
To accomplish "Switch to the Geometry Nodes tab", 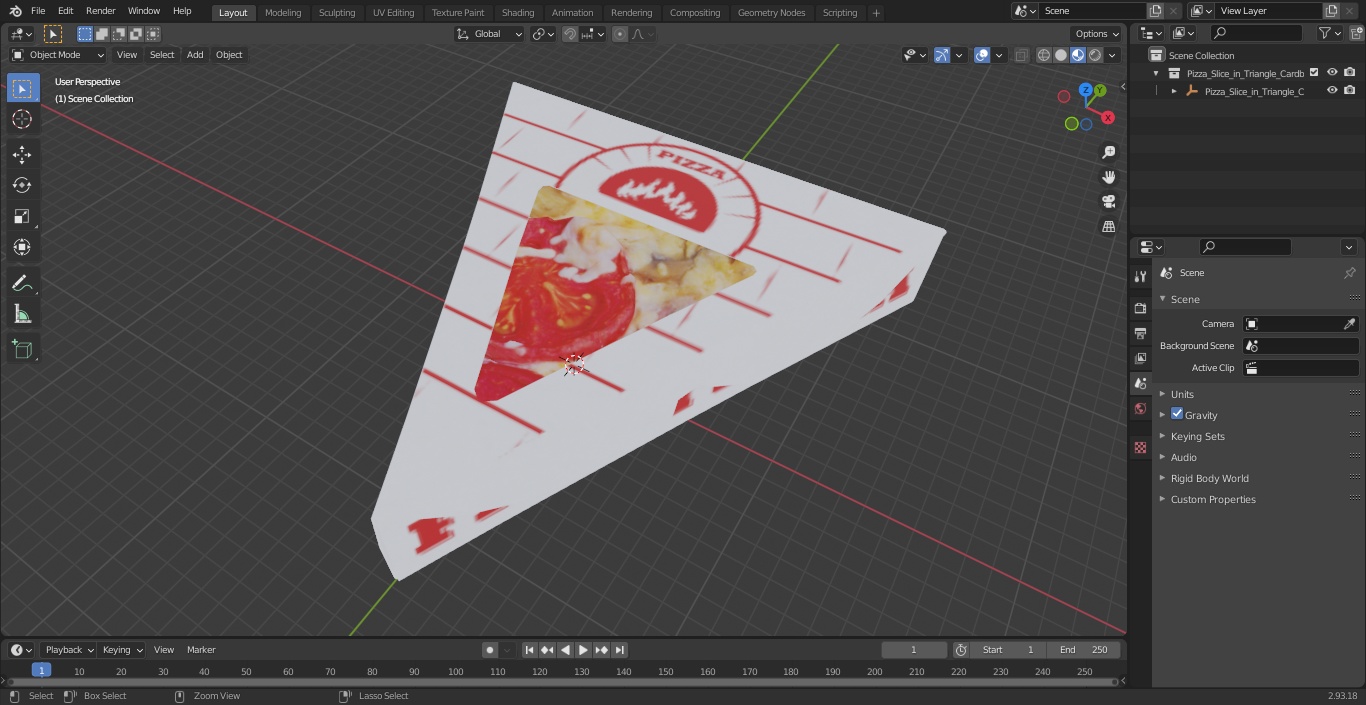I will pos(771,12).
